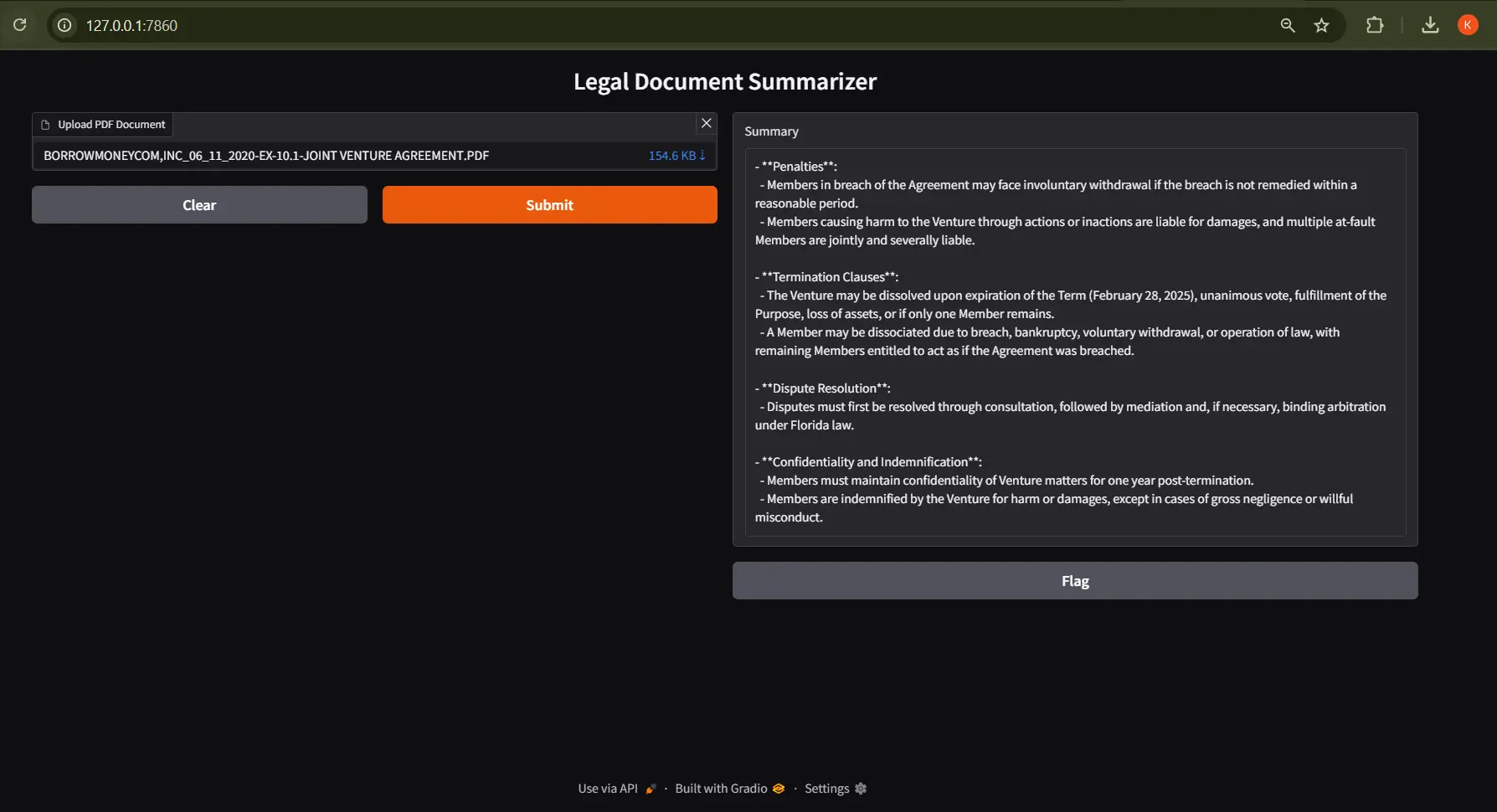Viewport: 1497px width, 812px height.
Task: Open the browser downloads icon
Action: point(1430,25)
